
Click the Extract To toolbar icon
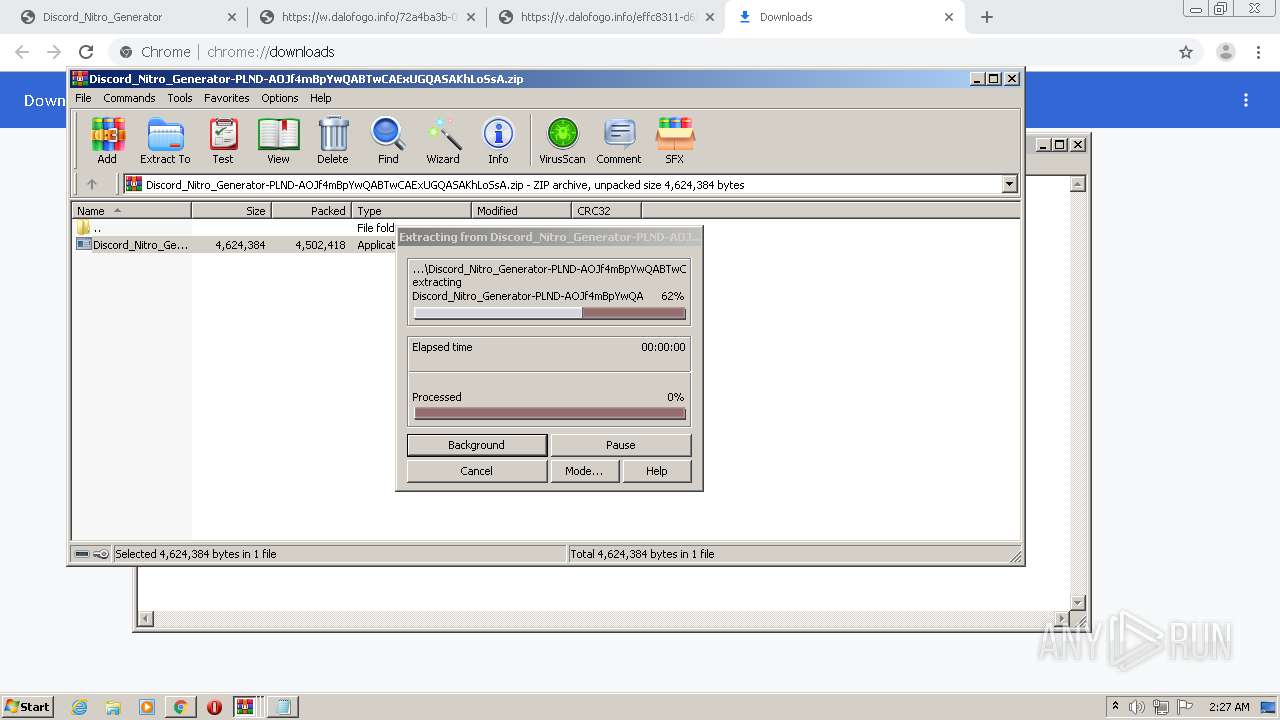165,140
